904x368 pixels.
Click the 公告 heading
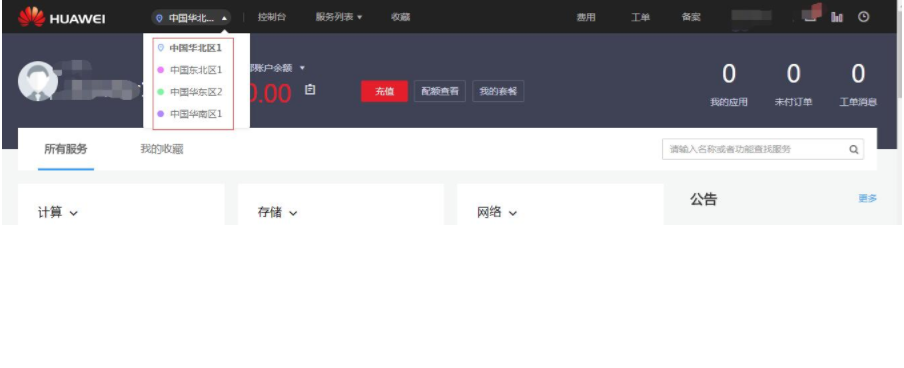703,200
